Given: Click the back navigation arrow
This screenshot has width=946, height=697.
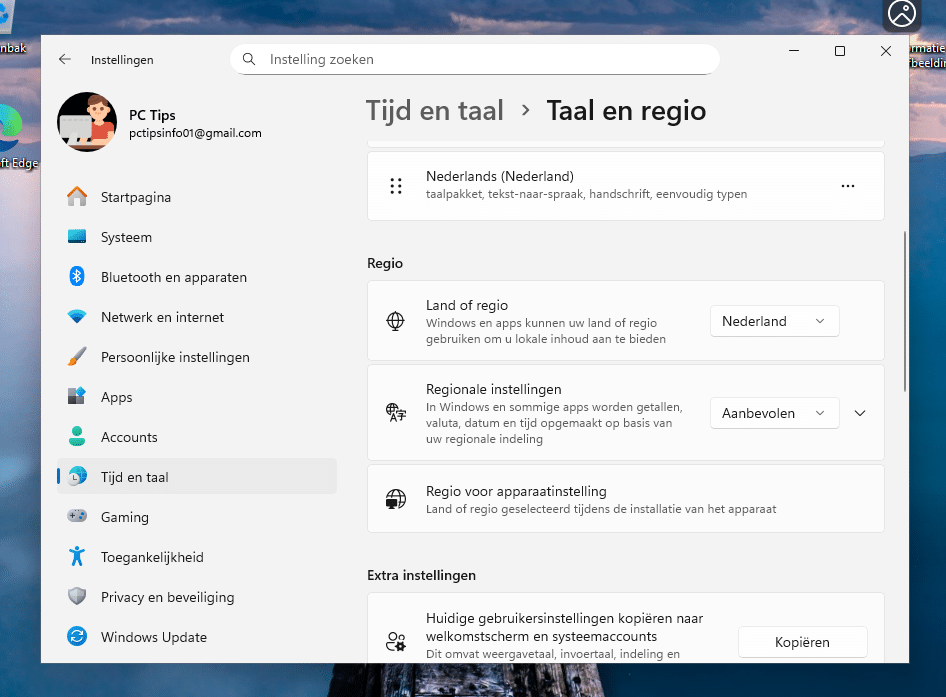Looking at the screenshot, I should click(x=64, y=59).
